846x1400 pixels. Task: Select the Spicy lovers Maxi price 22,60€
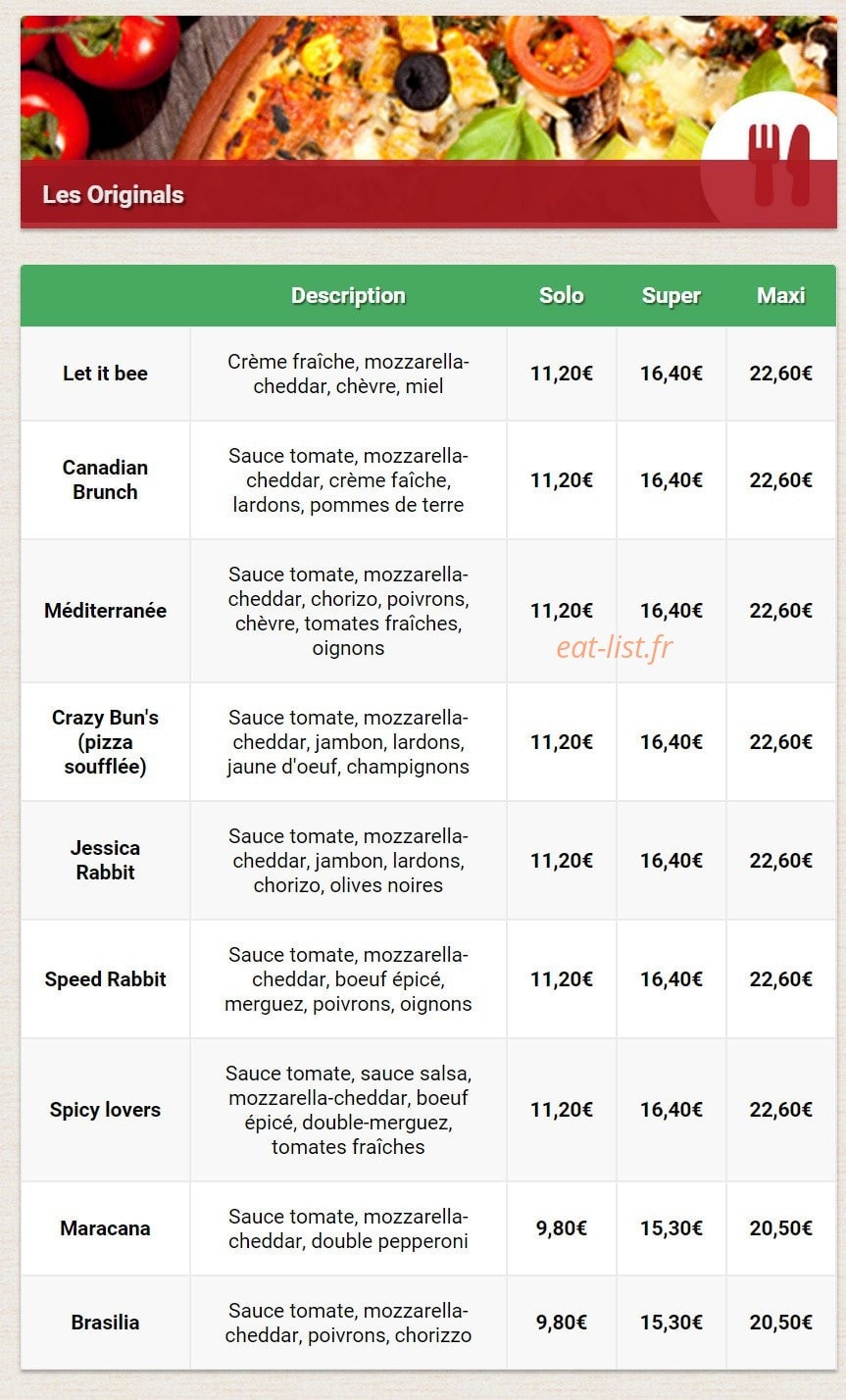pos(781,1110)
